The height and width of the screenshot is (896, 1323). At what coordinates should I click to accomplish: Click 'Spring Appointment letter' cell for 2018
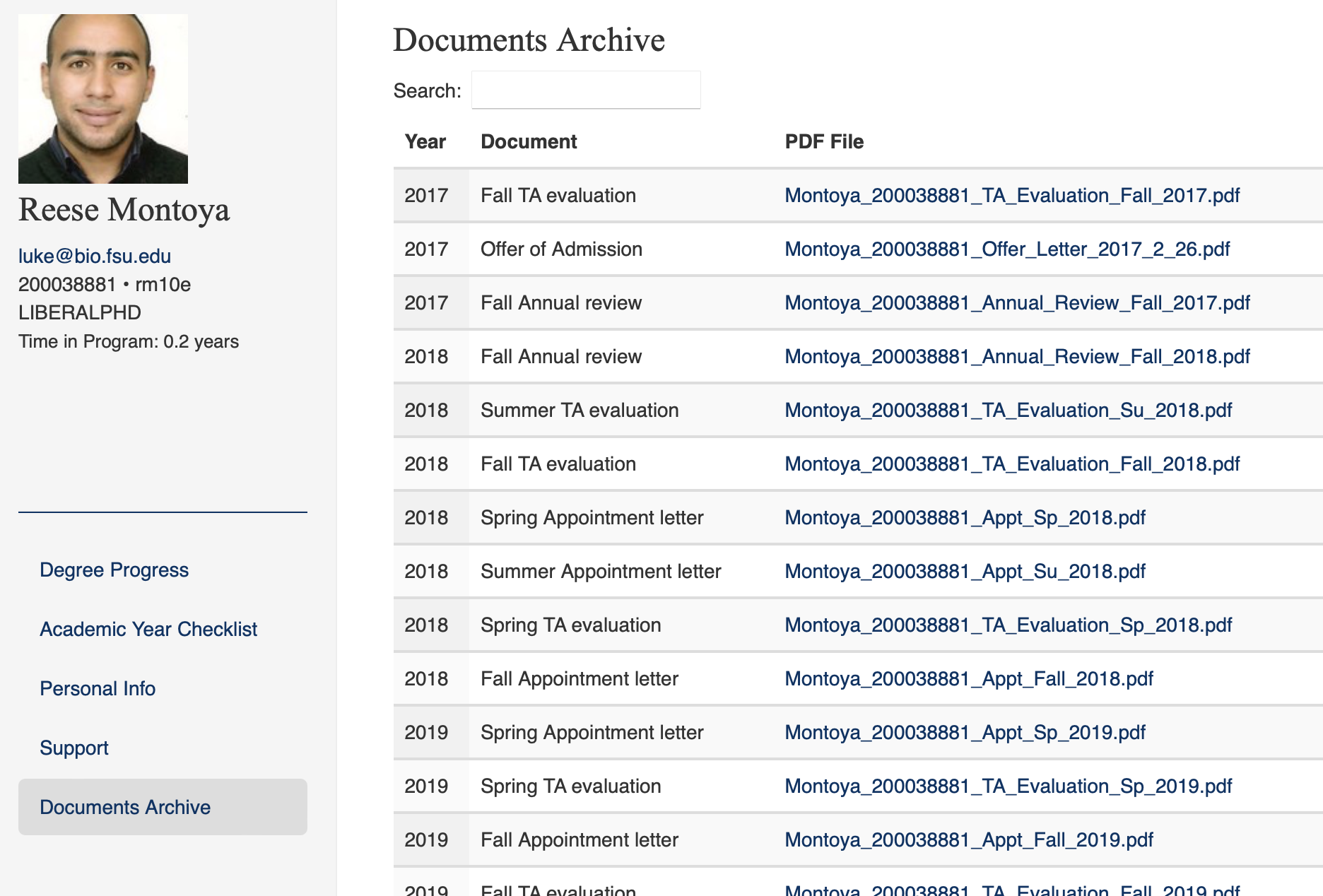[592, 517]
